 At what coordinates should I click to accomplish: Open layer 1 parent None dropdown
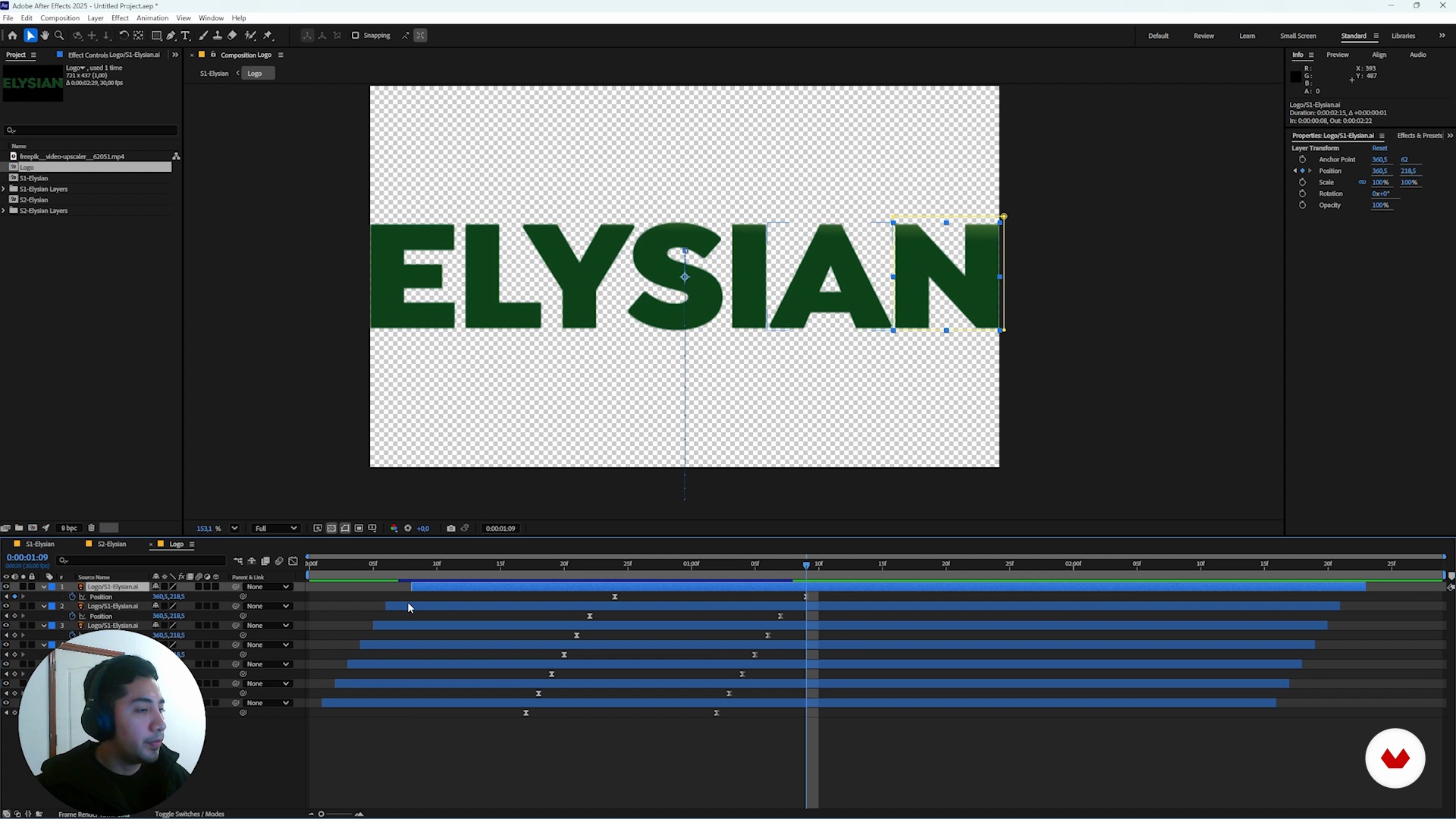pyautogui.click(x=268, y=587)
